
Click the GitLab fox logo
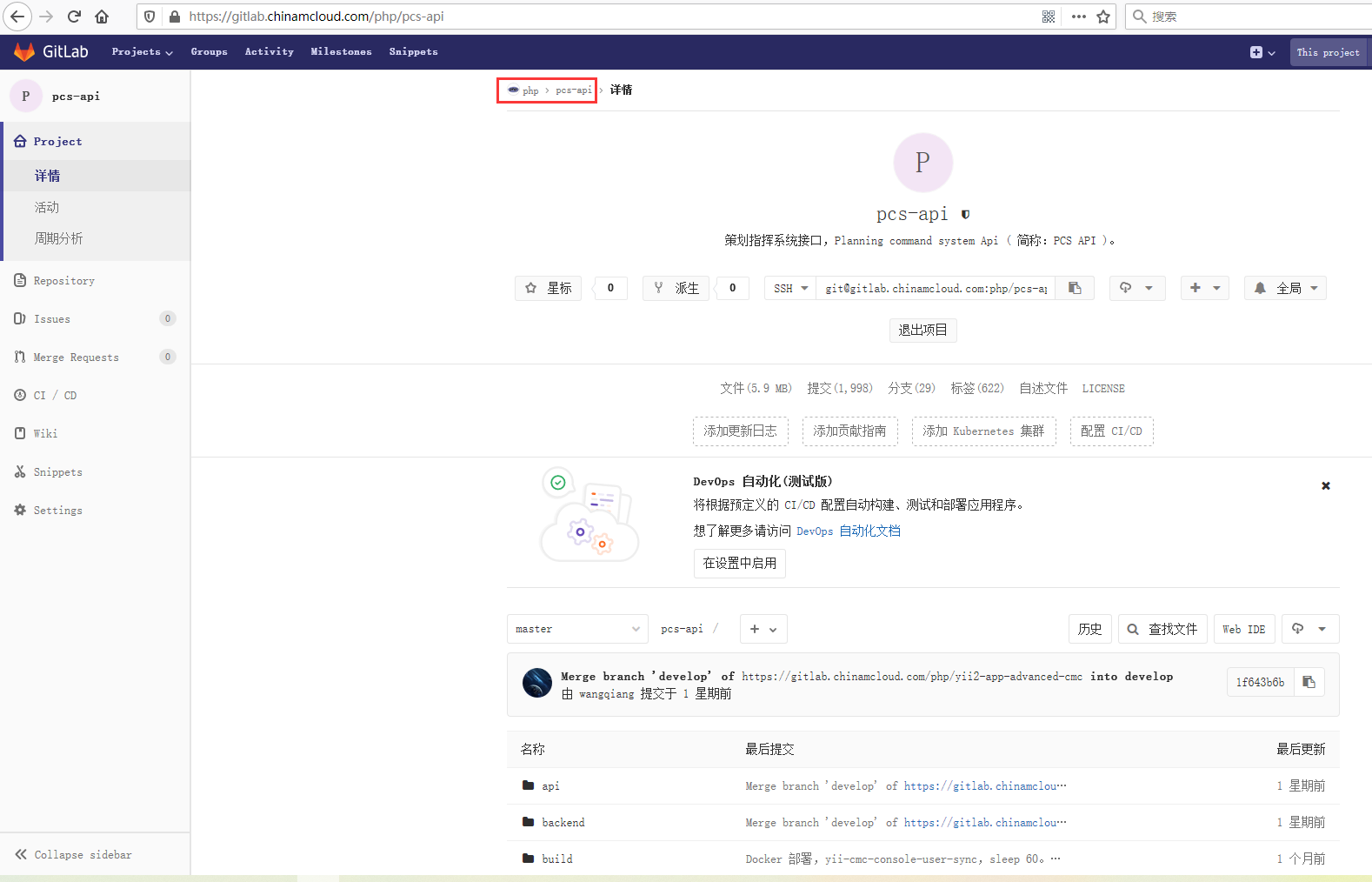(24, 52)
